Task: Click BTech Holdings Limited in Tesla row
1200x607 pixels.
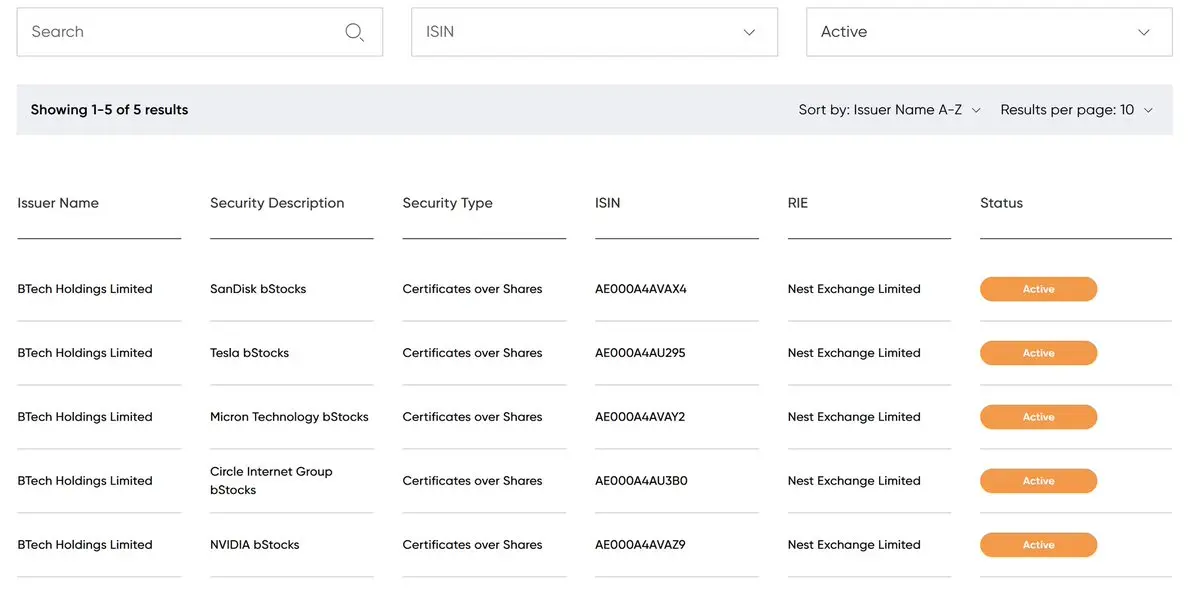Action: pyautogui.click(x=85, y=353)
